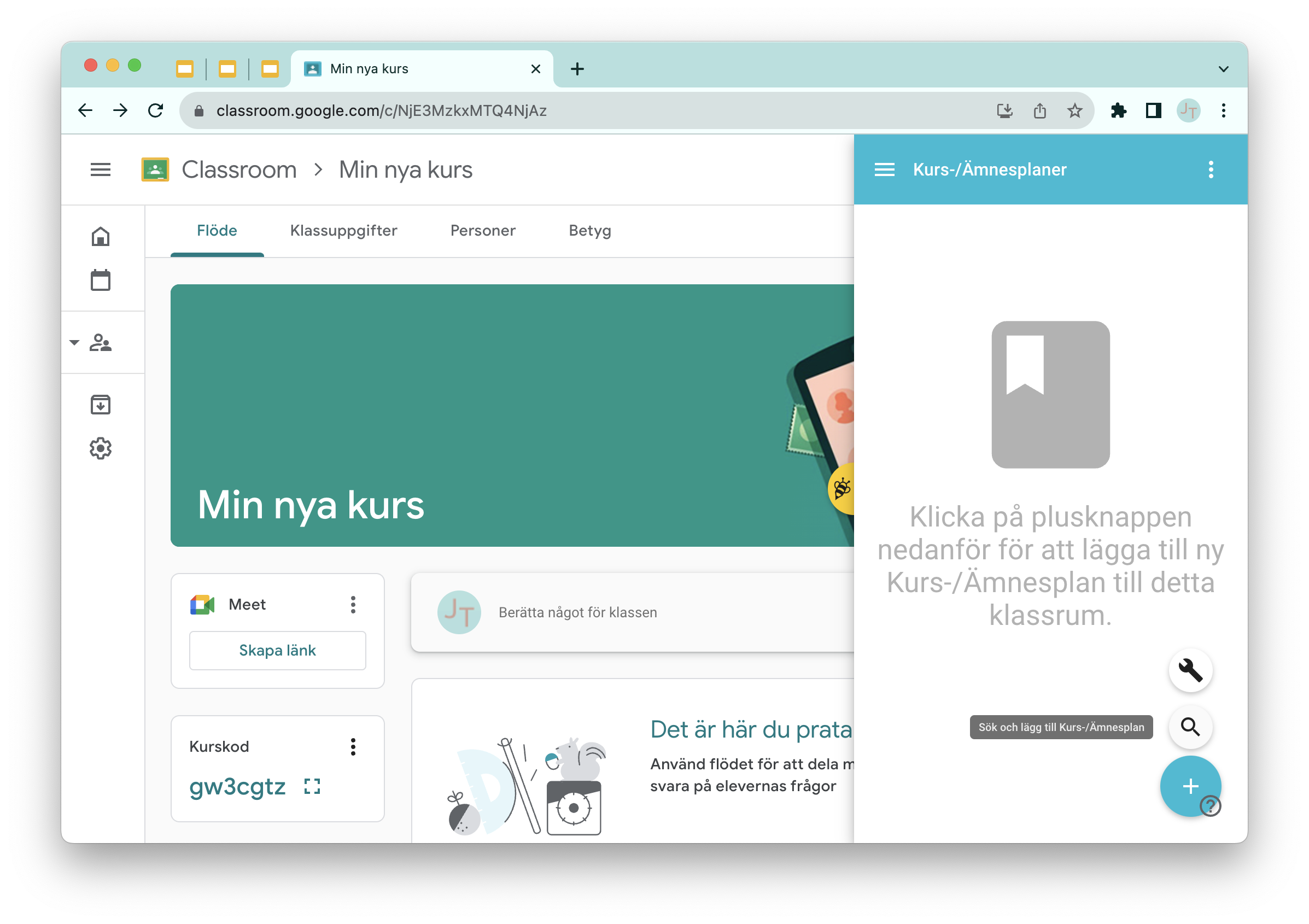
Task: Click the Berätta något för klassen field
Action: [578, 612]
